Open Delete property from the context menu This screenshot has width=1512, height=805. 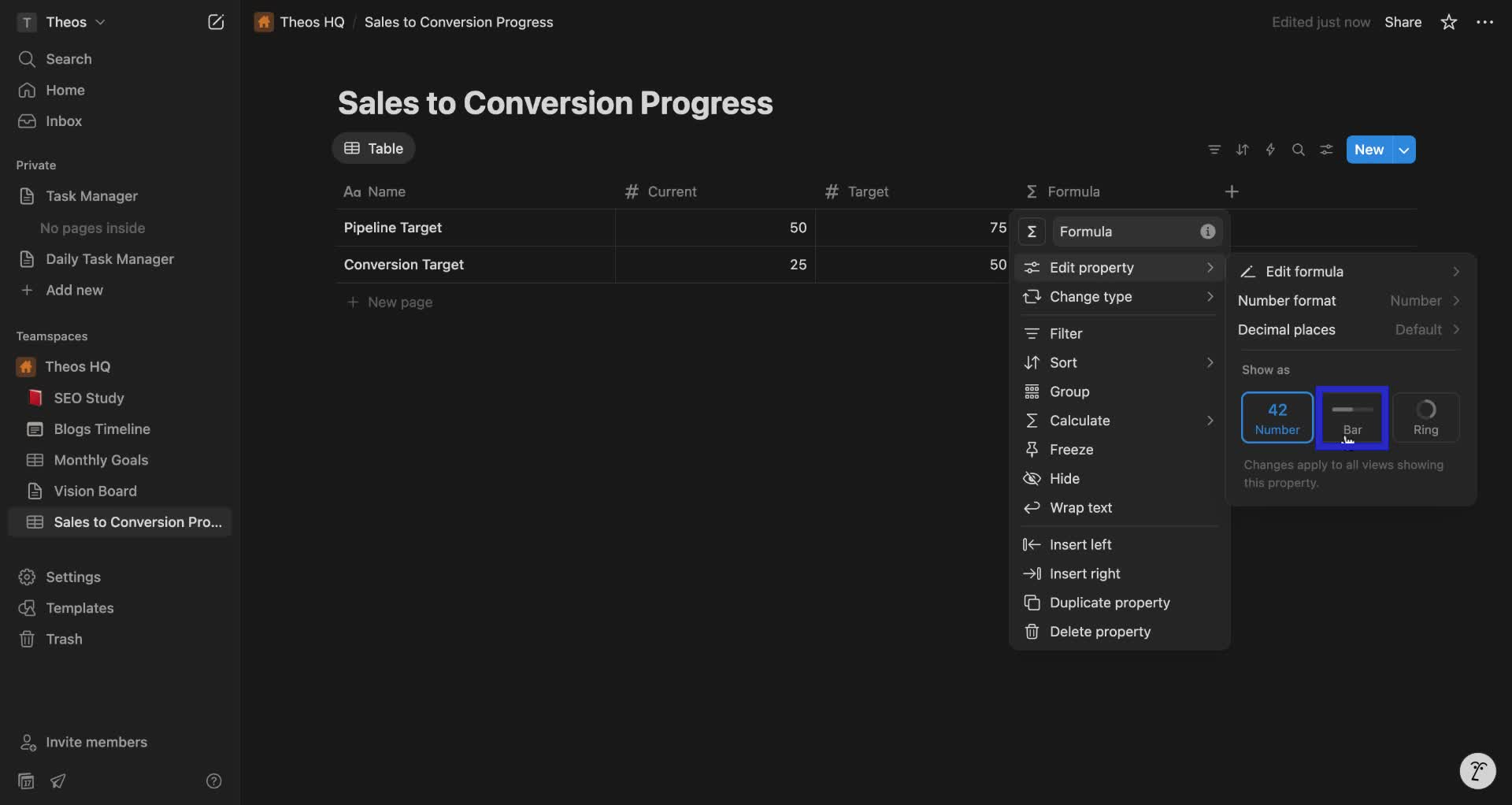pos(1099,632)
